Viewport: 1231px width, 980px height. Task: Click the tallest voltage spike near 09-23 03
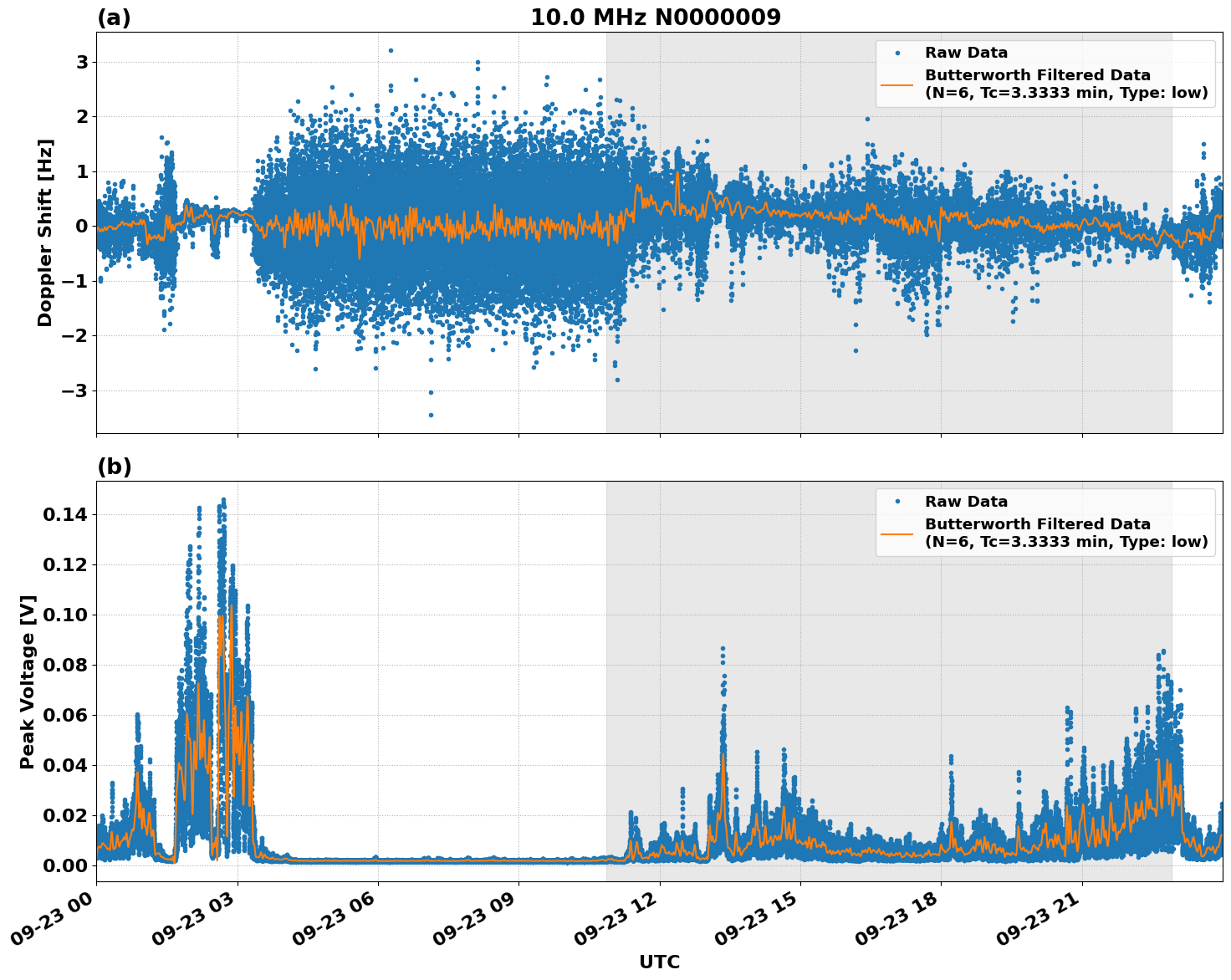click(x=222, y=500)
